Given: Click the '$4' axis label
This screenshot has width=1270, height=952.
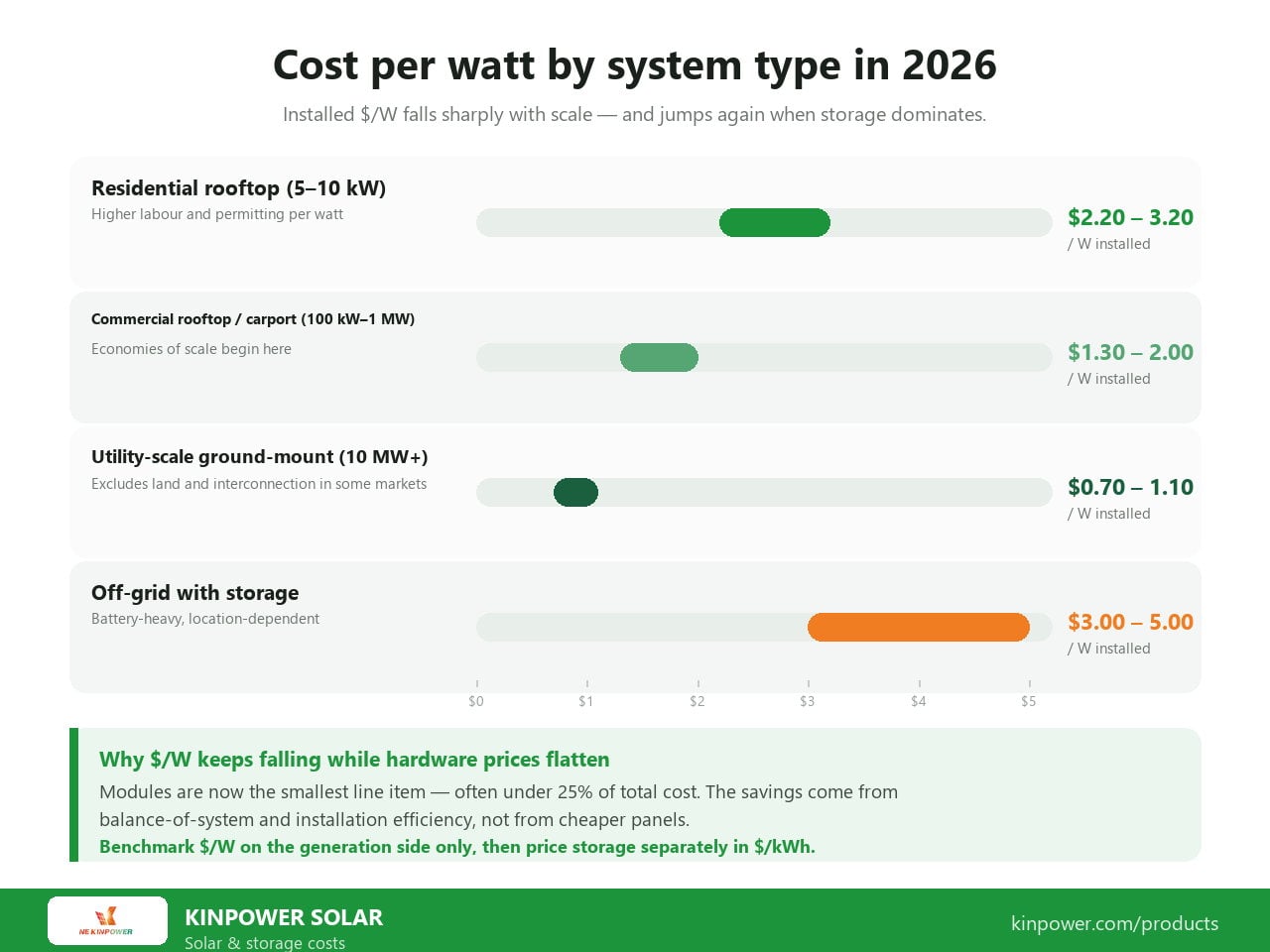Looking at the screenshot, I should click(919, 701).
